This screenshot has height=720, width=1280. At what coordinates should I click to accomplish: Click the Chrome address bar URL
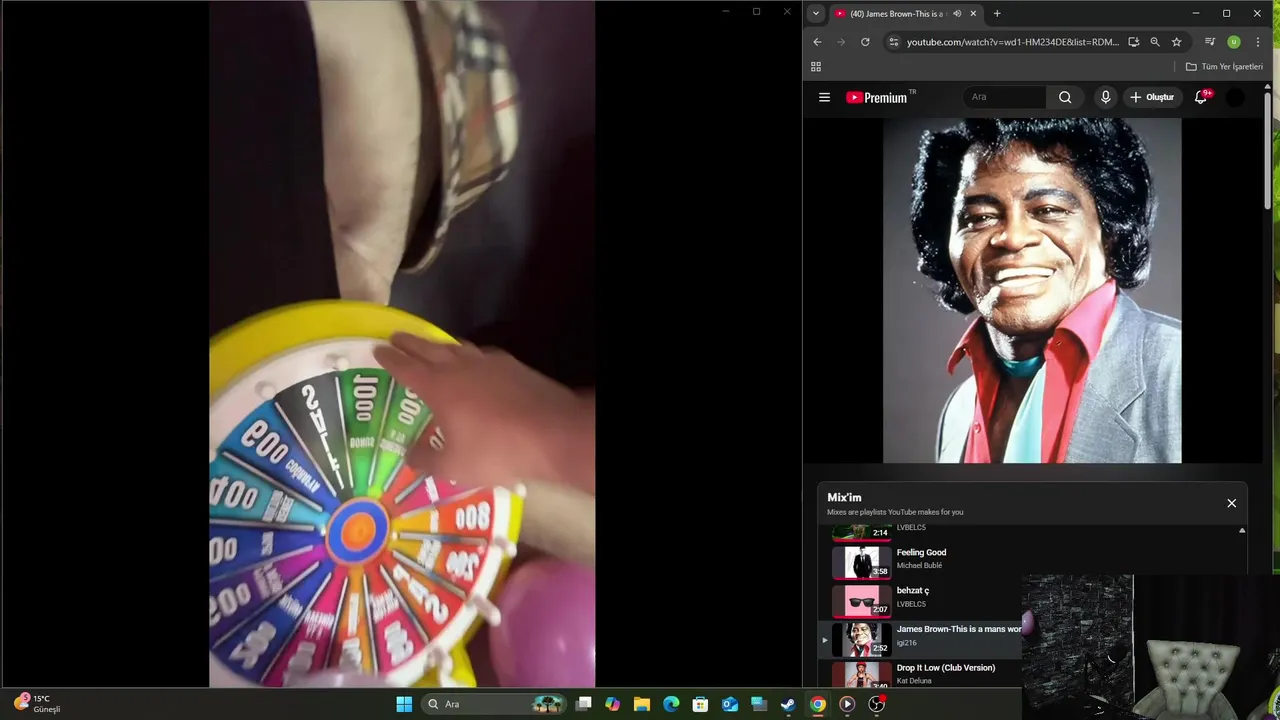1012,42
